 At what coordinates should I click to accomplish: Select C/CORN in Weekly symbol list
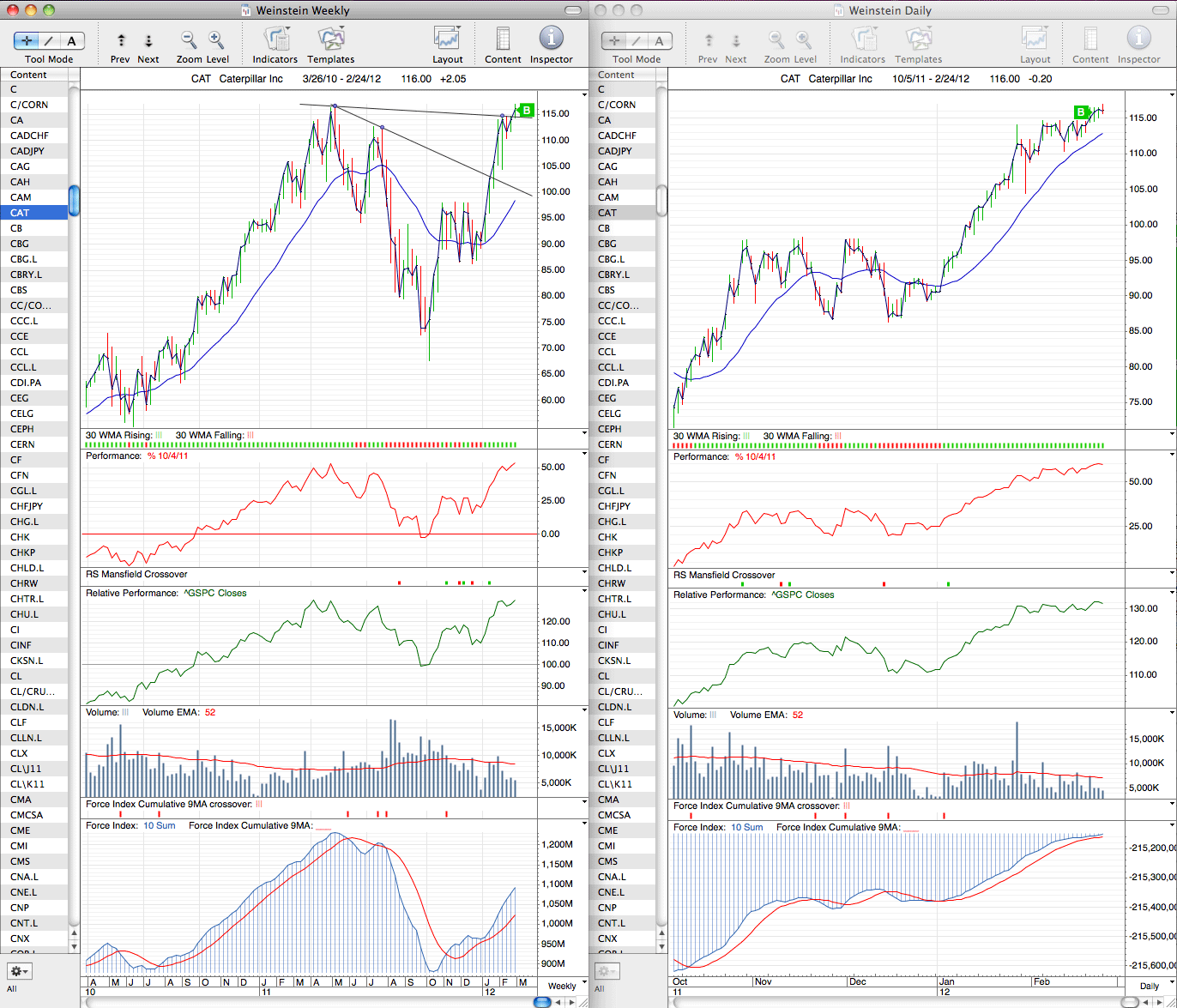click(x=34, y=105)
